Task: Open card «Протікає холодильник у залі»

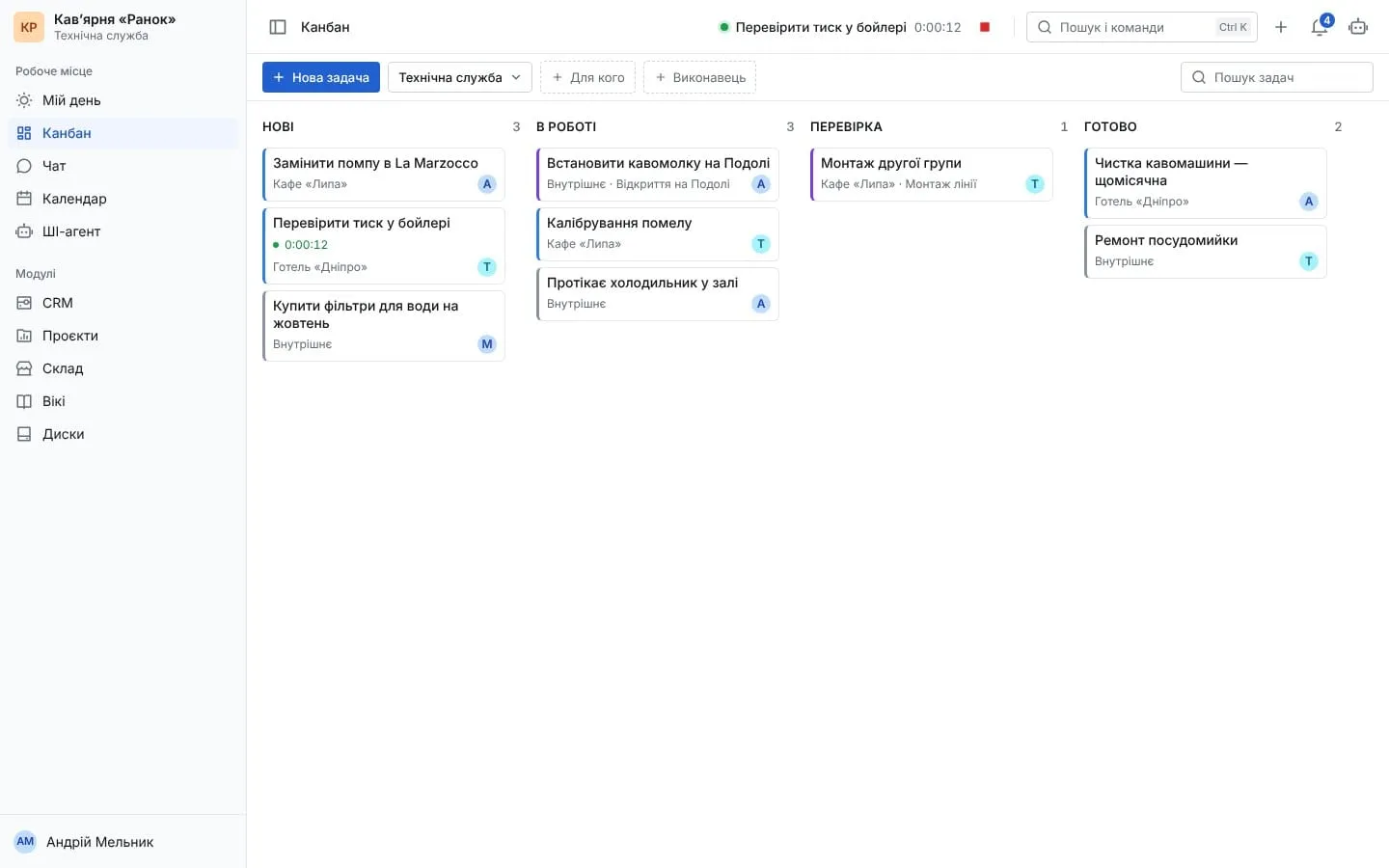Action: tap(658, 294)
